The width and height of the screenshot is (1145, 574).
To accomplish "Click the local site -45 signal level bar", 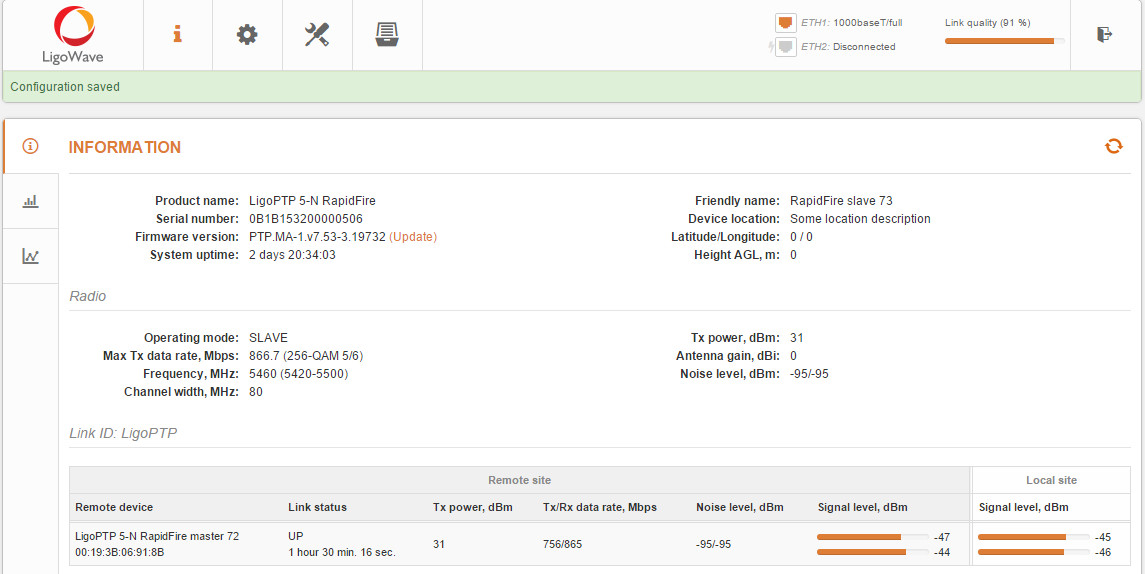I will point(1033,537).
